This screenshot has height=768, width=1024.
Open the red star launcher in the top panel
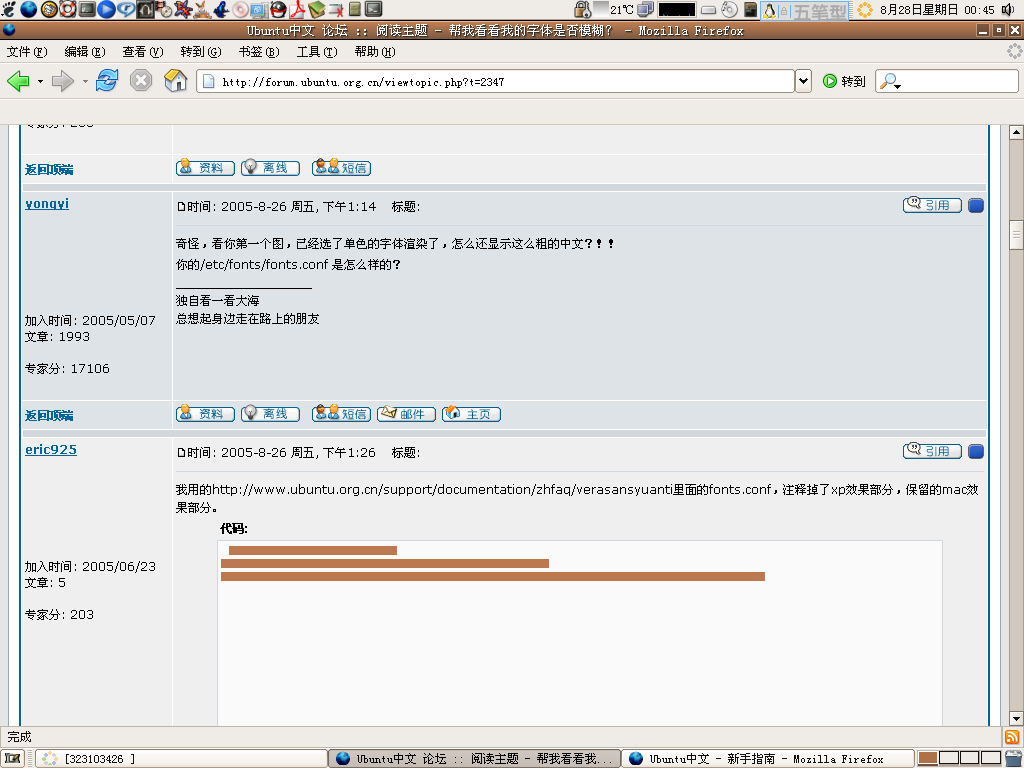(184, 9)
